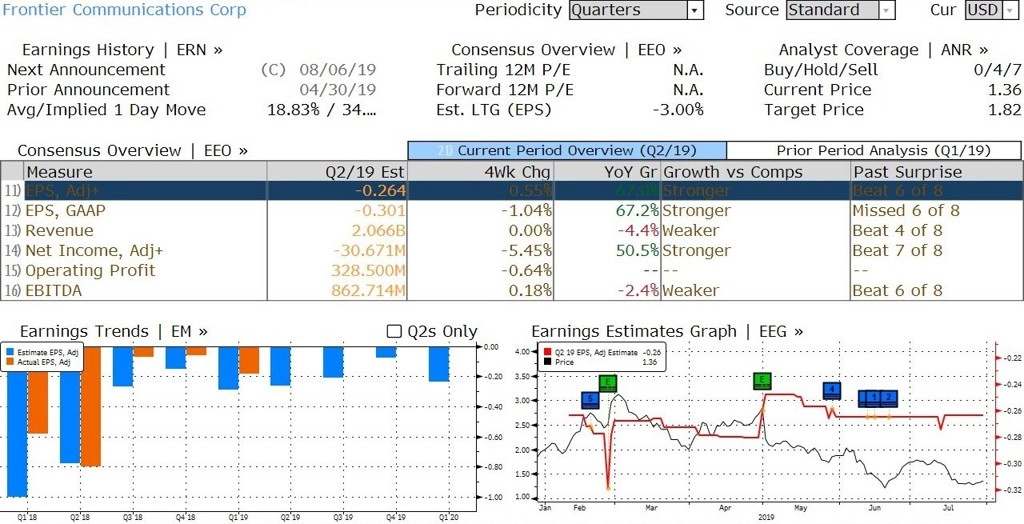Click the blue '1' revision marker
The width and height of the screenshot is (1024, 524).
tap(874, 397)
